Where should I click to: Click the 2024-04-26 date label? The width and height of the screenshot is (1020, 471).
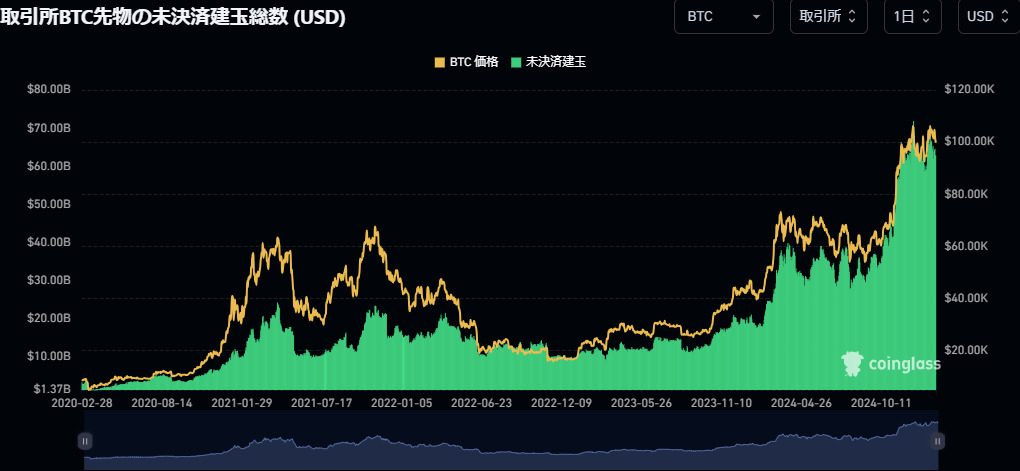pos(801,403)
